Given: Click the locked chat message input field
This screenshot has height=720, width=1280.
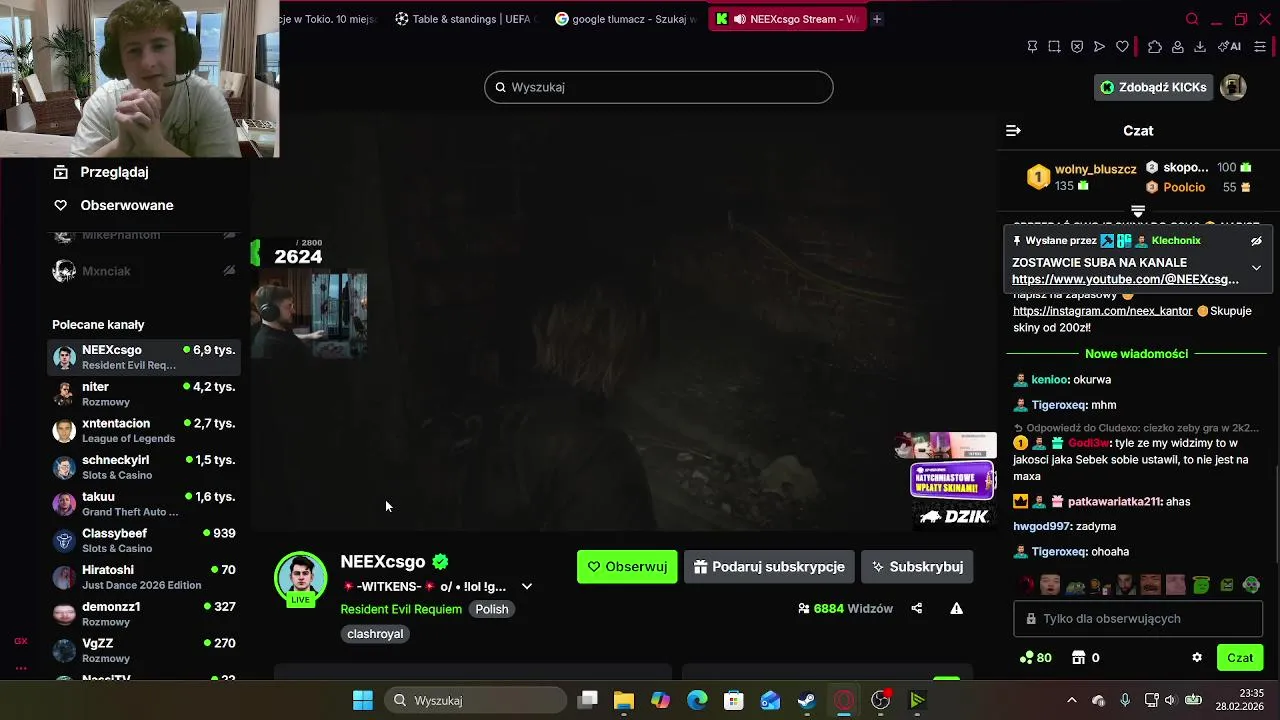Looking at the screenshot, I should pos(1139,619).
